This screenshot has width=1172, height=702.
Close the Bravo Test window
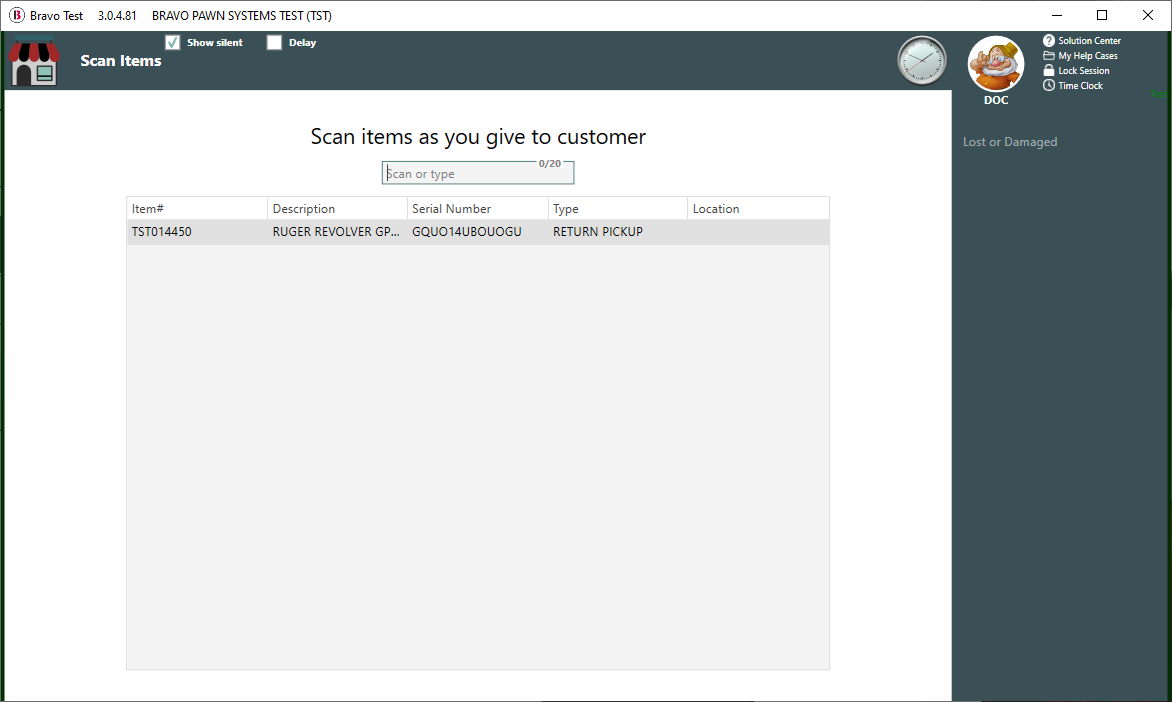(x=1147, y=15)
